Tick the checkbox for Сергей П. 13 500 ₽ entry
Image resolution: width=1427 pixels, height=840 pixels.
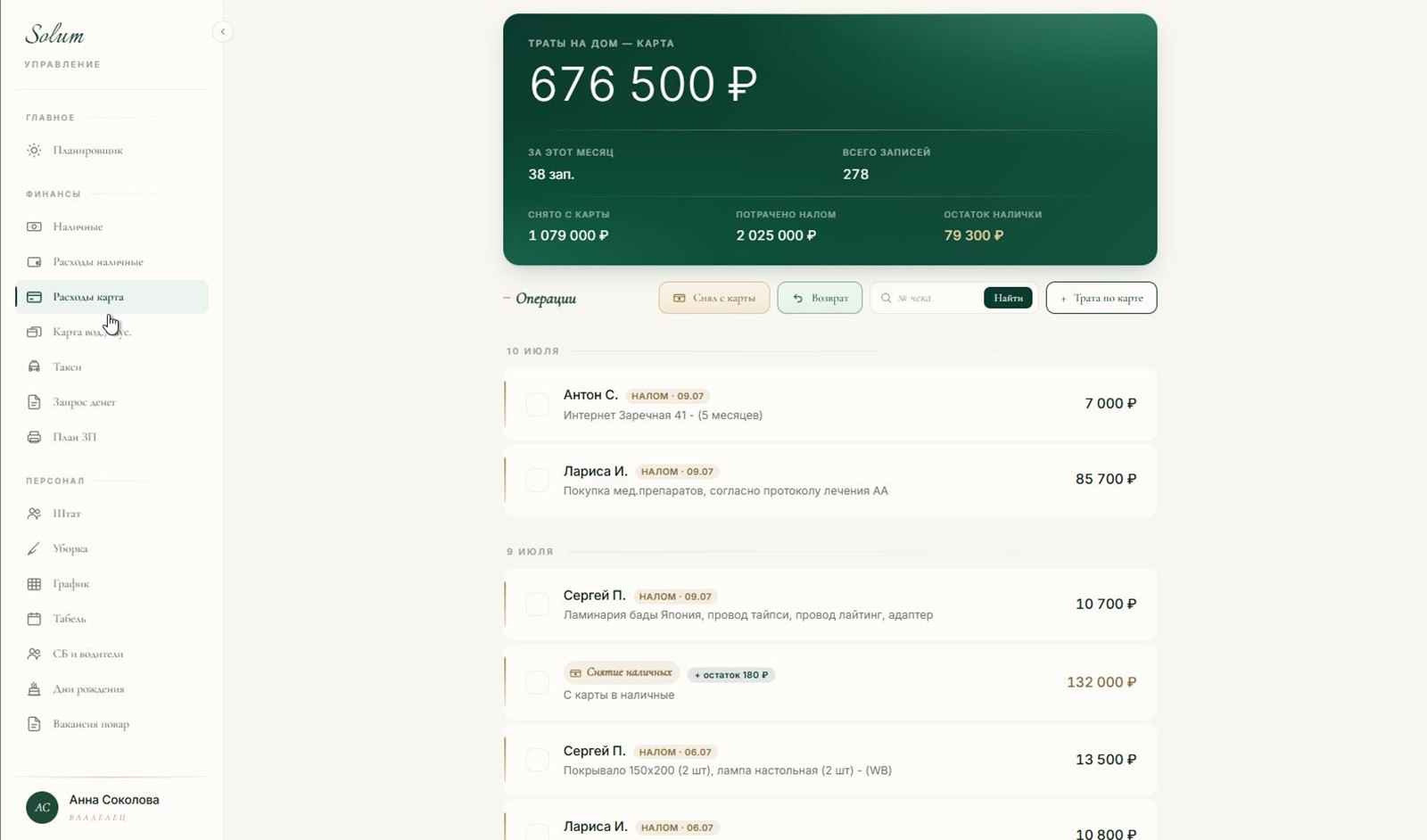click(537, 760)
